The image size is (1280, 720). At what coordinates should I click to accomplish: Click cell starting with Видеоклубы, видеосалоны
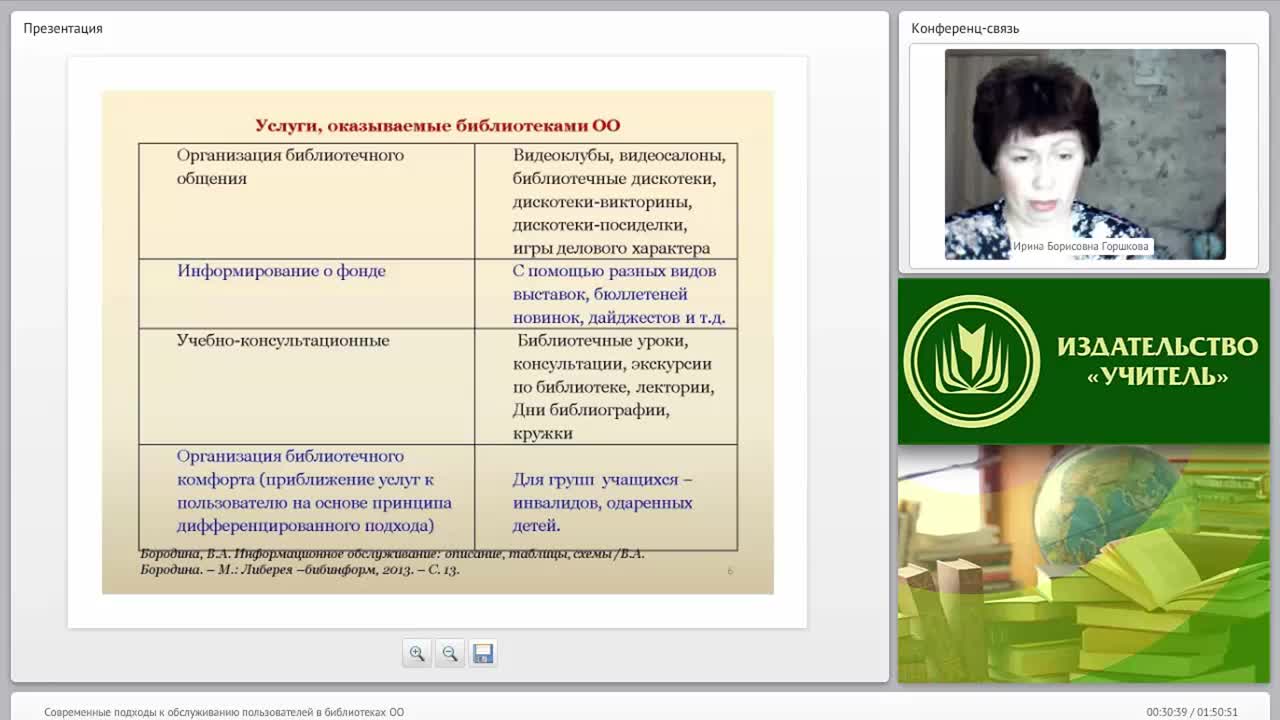coord(606,201)
